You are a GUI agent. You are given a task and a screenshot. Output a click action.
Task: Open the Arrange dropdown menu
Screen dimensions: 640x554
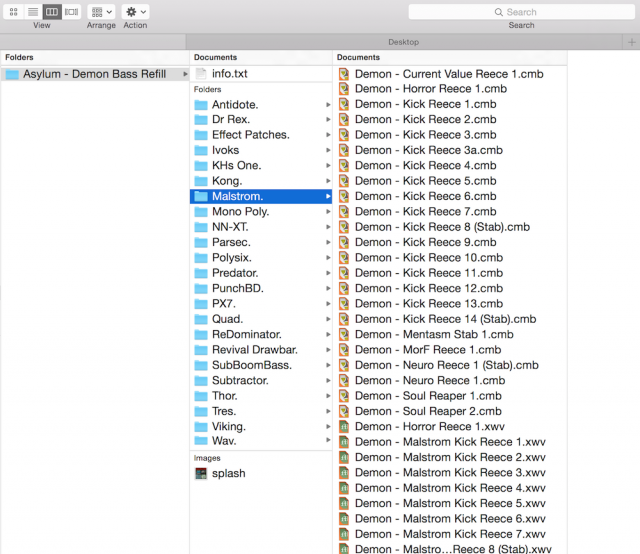[101, 12]
